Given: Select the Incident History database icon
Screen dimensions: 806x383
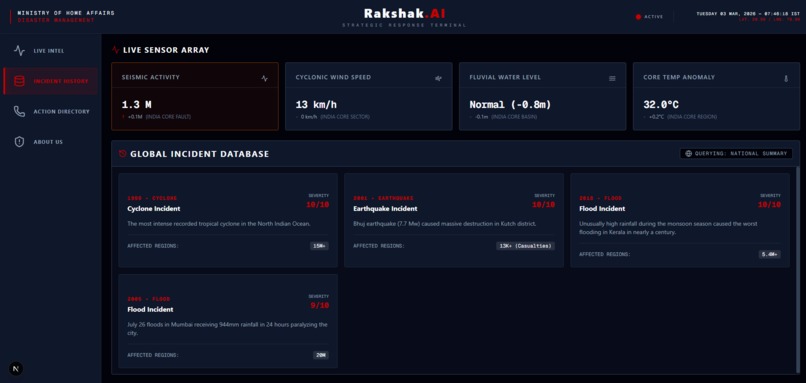Looking at the screenshot, I should click(x=20, y=81).
